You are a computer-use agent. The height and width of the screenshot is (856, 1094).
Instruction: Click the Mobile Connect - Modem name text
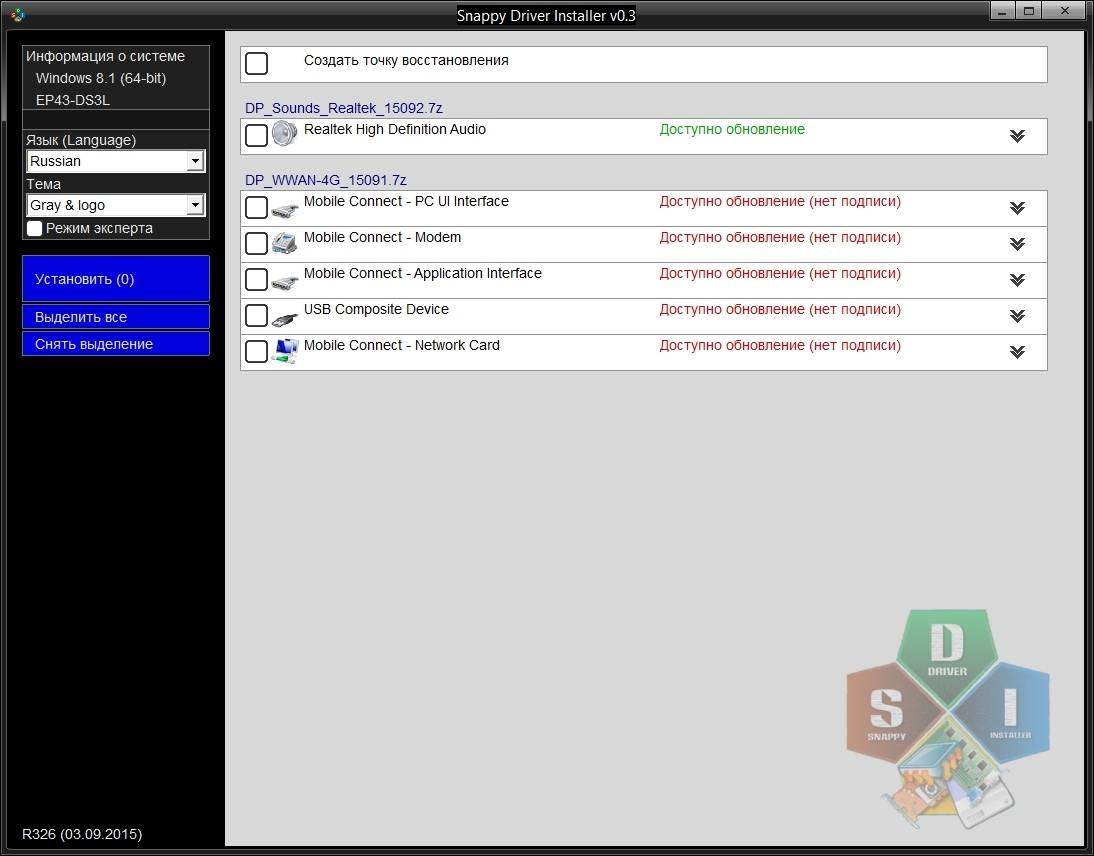(x=382, y=237)
